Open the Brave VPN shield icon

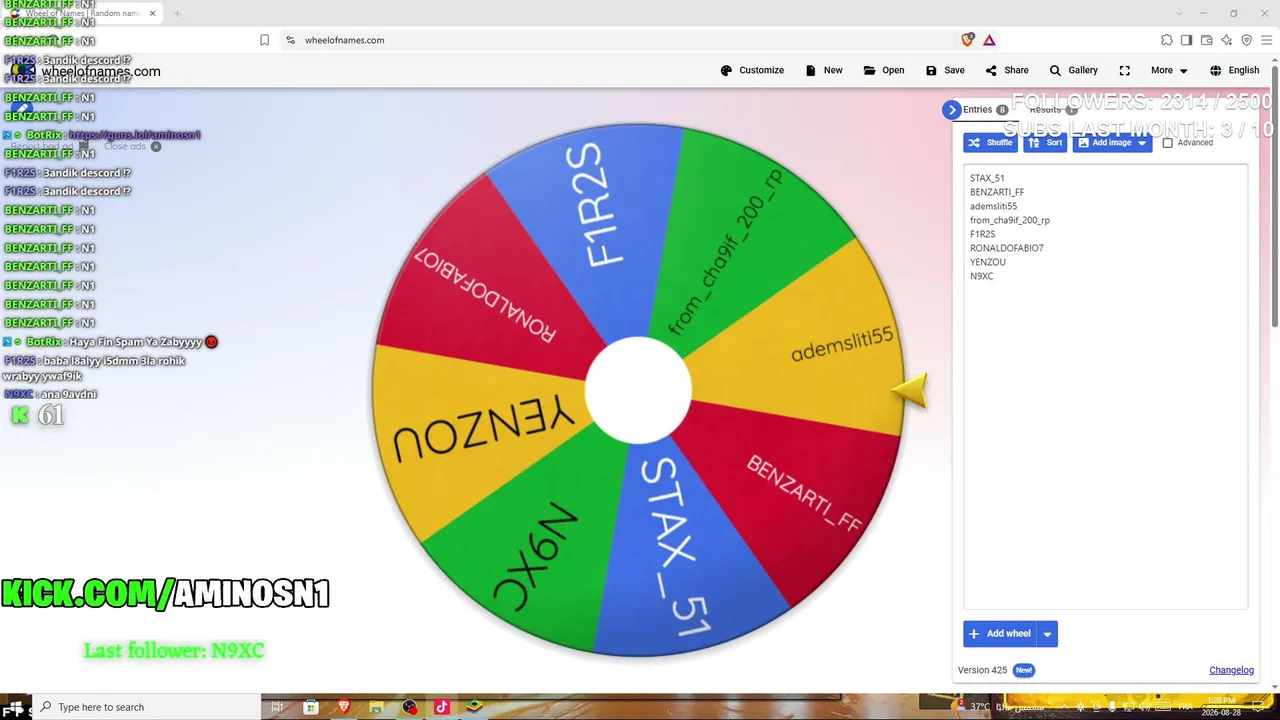1246,40
